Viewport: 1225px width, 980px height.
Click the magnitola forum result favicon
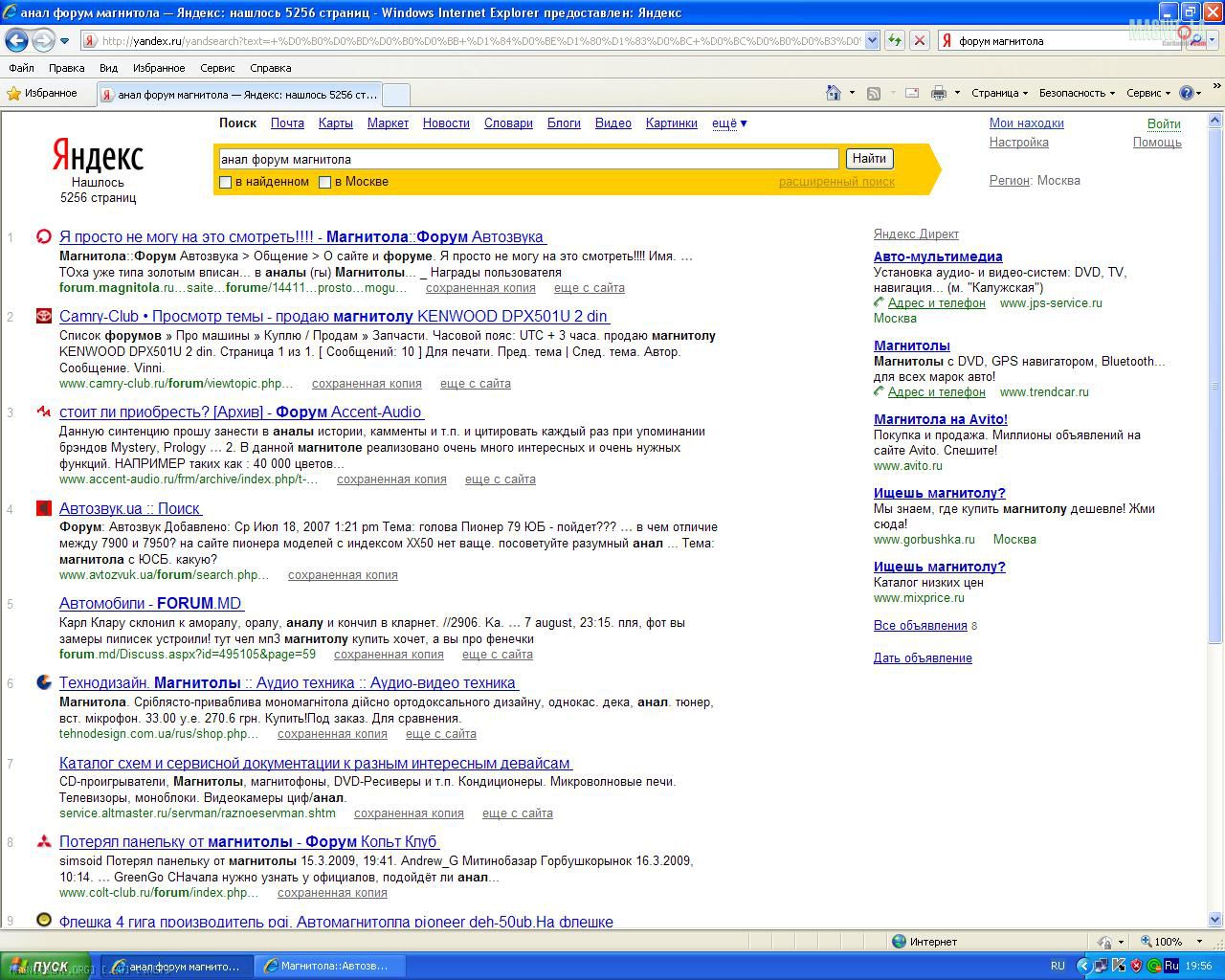coord(43,236)
